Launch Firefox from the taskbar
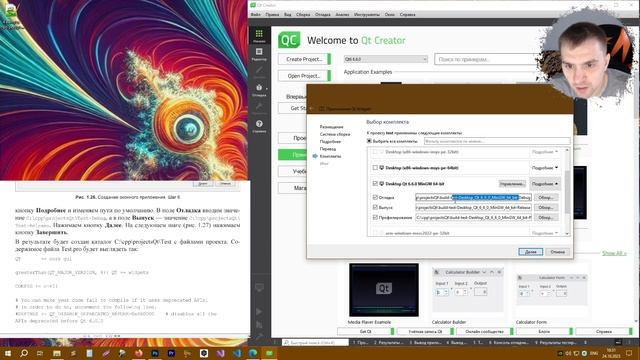 coord(139,353)
